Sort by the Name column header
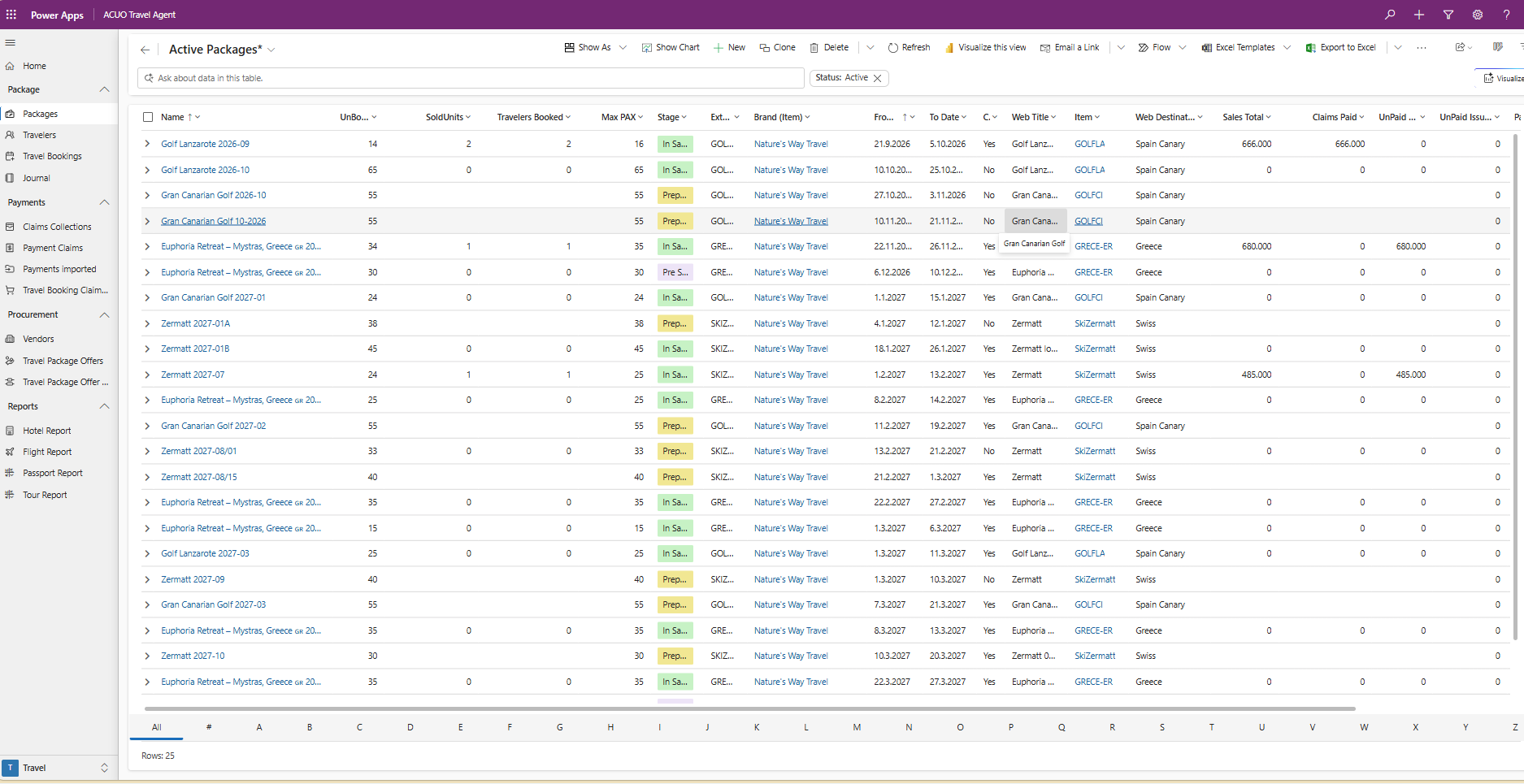 click(x=180, y=117)
